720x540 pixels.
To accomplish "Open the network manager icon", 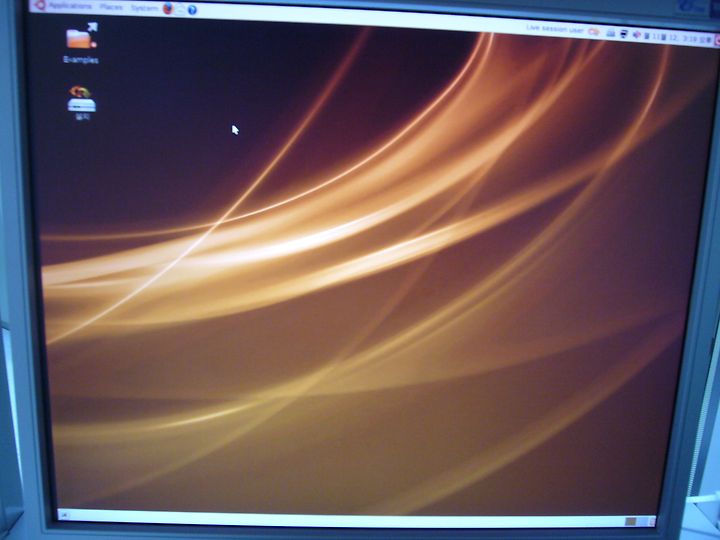I will tap(624, 34).
